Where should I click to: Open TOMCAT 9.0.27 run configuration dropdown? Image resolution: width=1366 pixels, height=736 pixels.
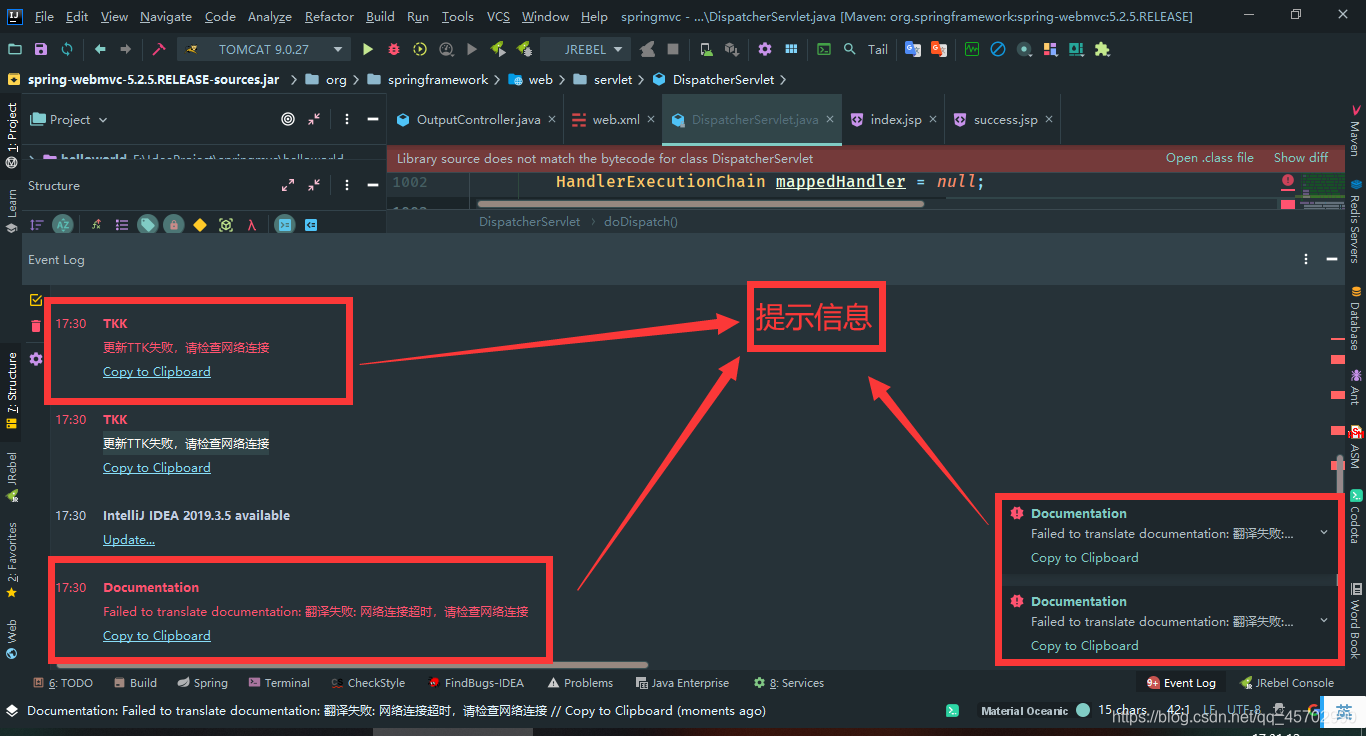point(264,49)
